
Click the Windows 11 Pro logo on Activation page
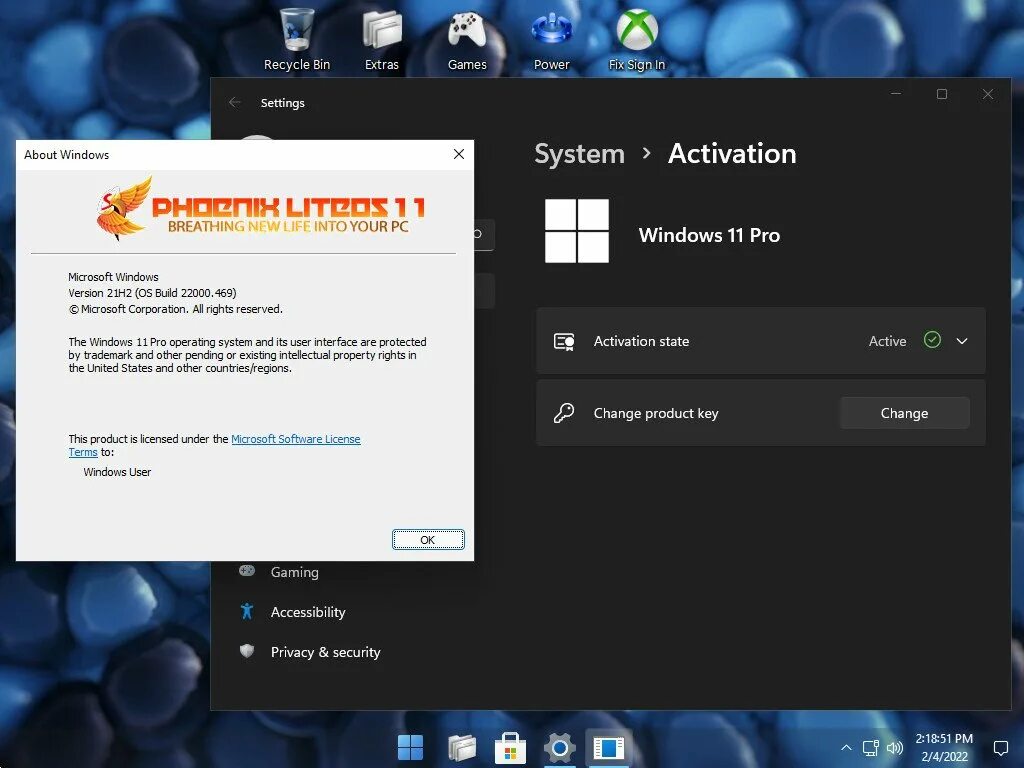click(x=576, y=231)
